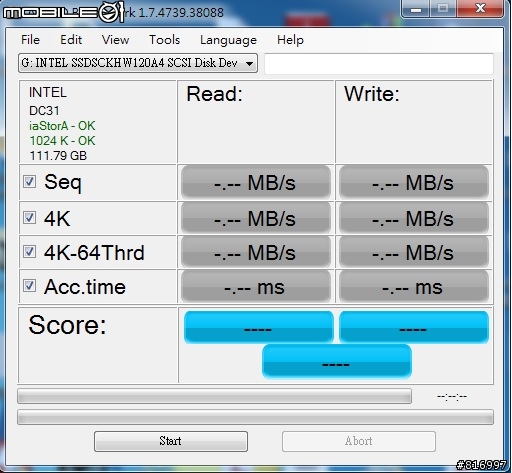Screen dimensions: 512x473
Task: Close the benchmark window
Action: coord(480,9)
